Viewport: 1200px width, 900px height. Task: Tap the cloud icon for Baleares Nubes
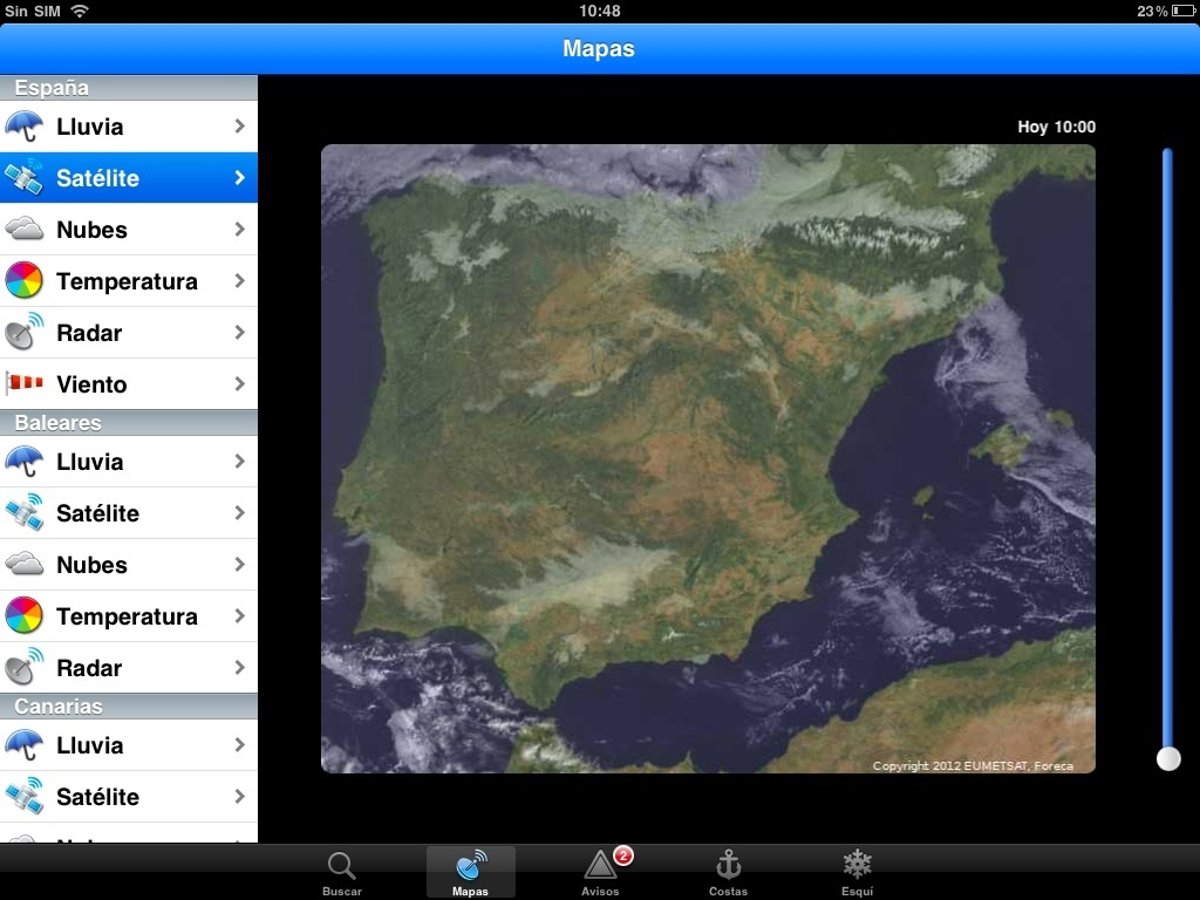pyautogui.click(x=24, y=565)
